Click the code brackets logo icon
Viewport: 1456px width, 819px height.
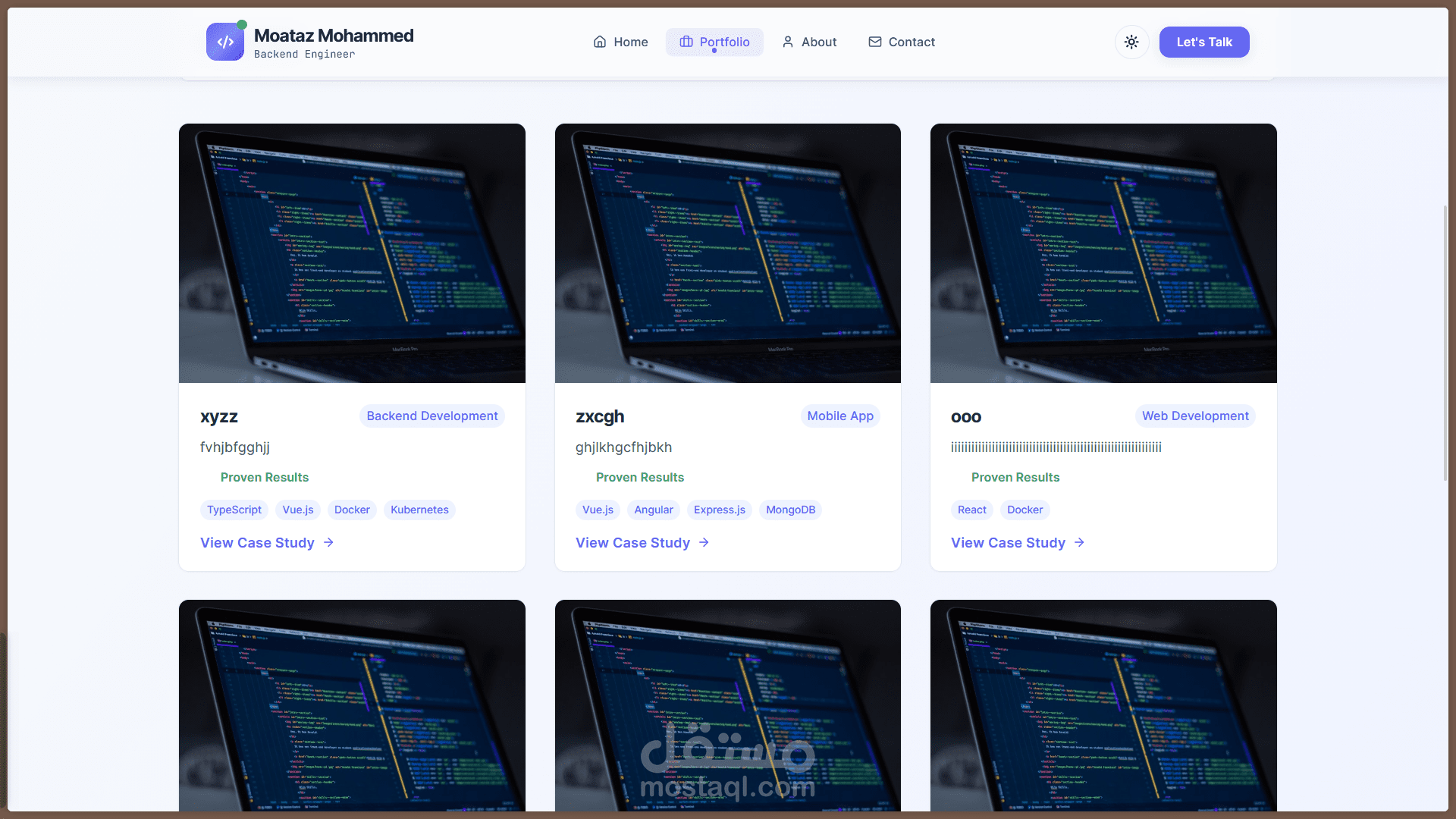tap(225, 42)
